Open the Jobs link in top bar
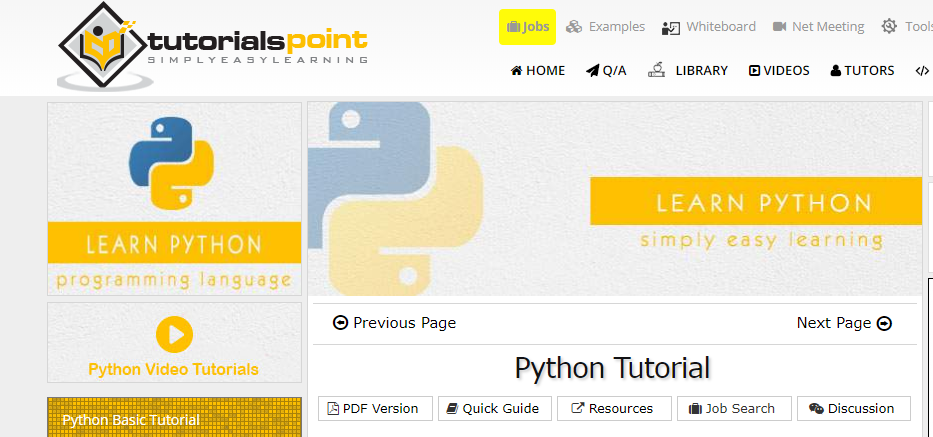933x437 pixels. [527, 27]
